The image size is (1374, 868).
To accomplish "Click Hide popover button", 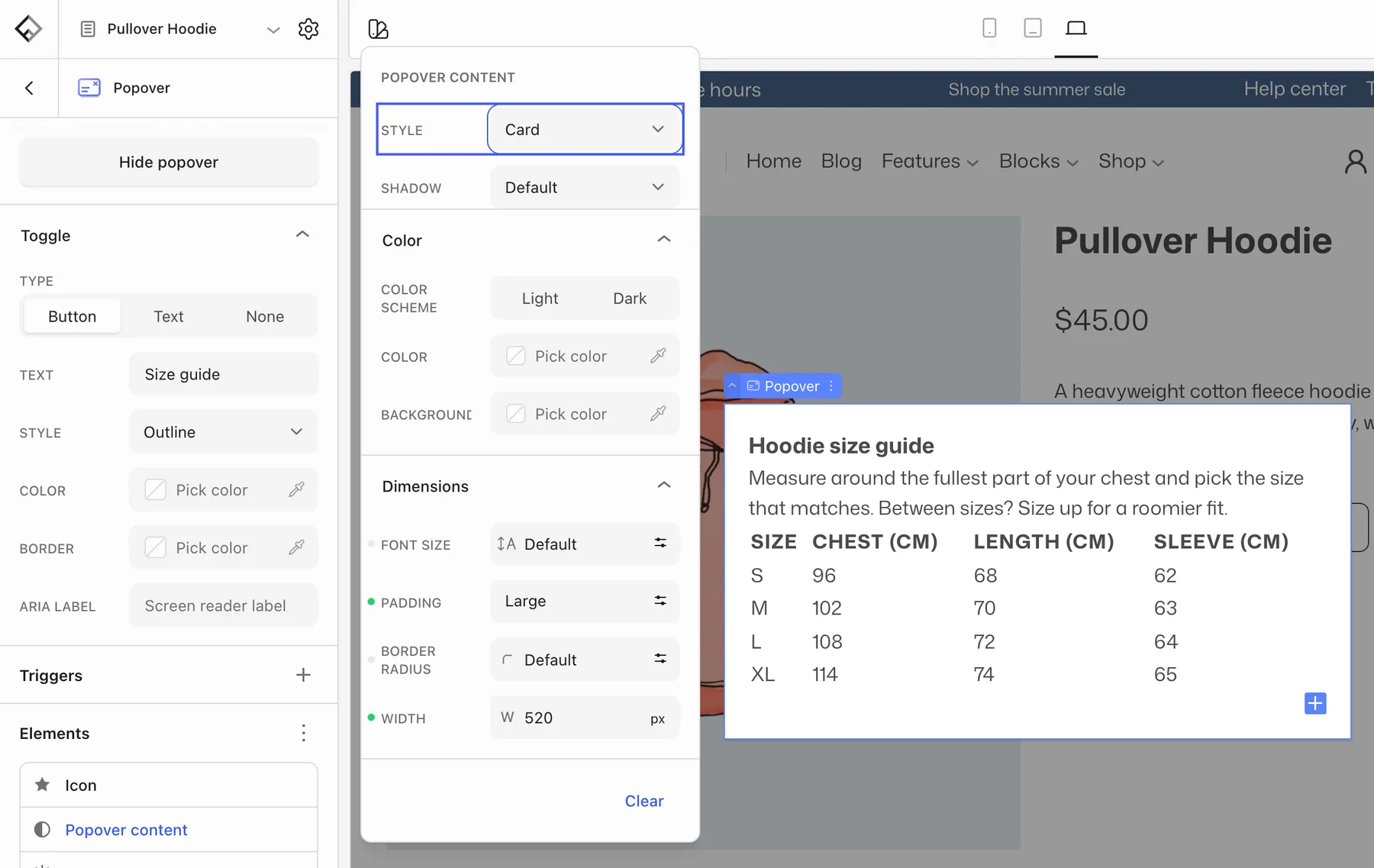I will pos(169,162).
